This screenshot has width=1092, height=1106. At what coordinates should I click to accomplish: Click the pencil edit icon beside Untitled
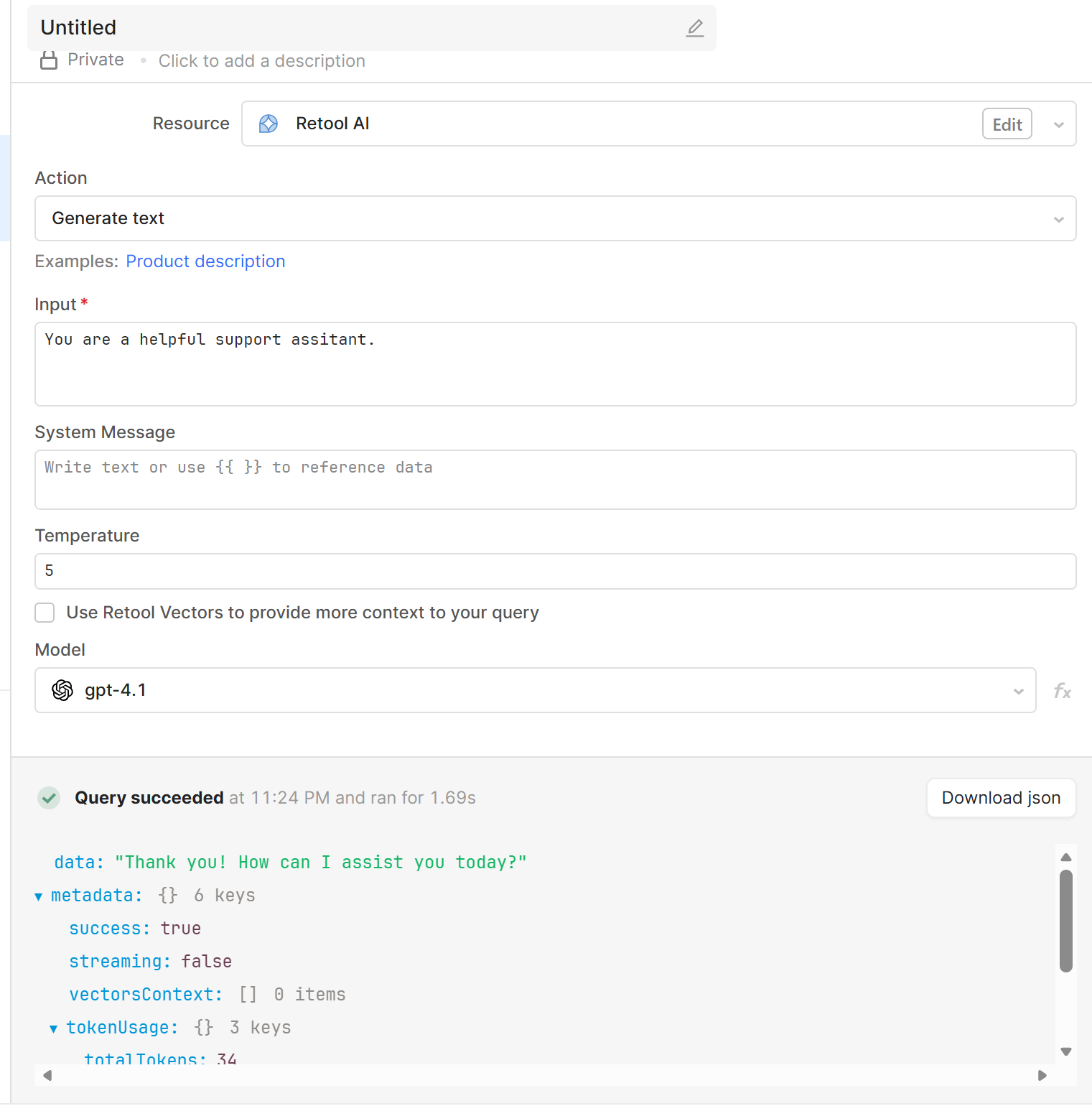694,28
